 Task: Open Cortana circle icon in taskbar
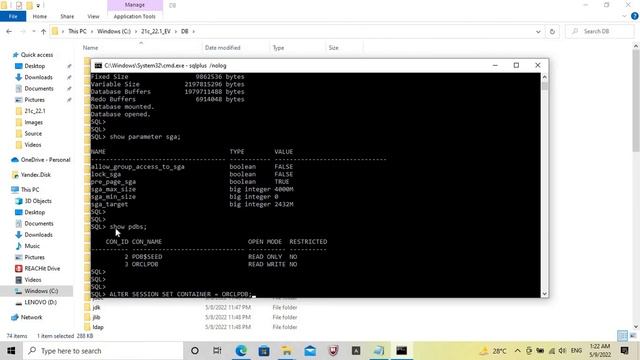point(195,351)
